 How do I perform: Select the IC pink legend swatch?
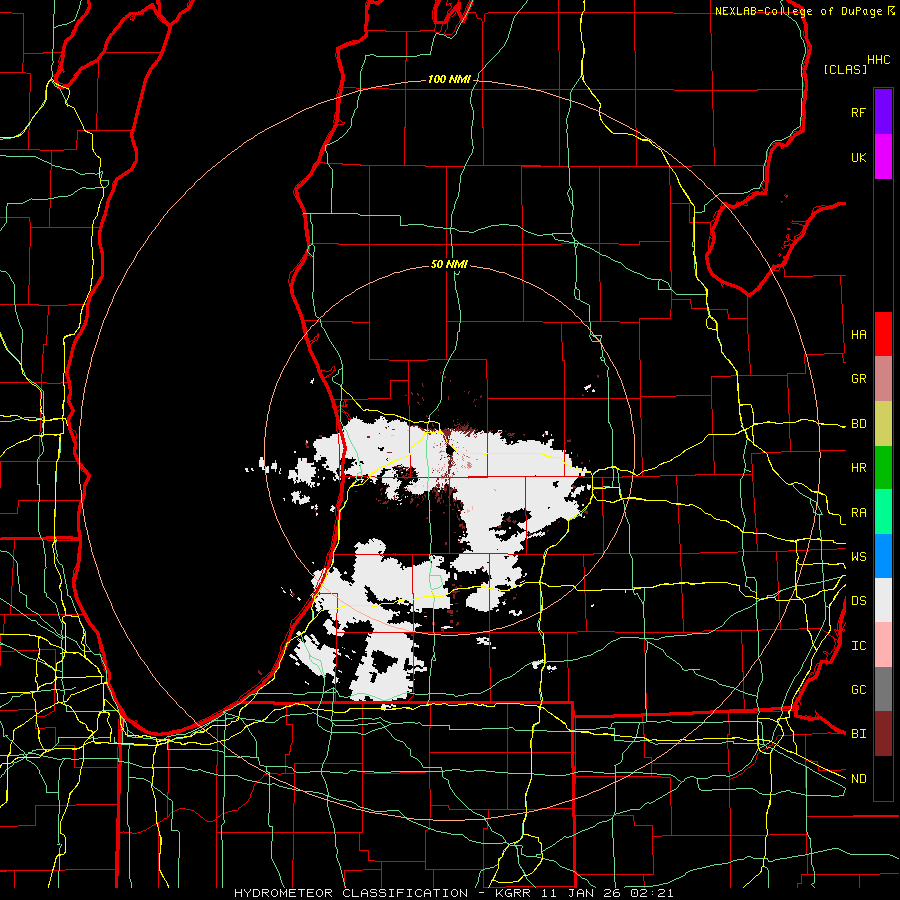[x=883, y=645]
